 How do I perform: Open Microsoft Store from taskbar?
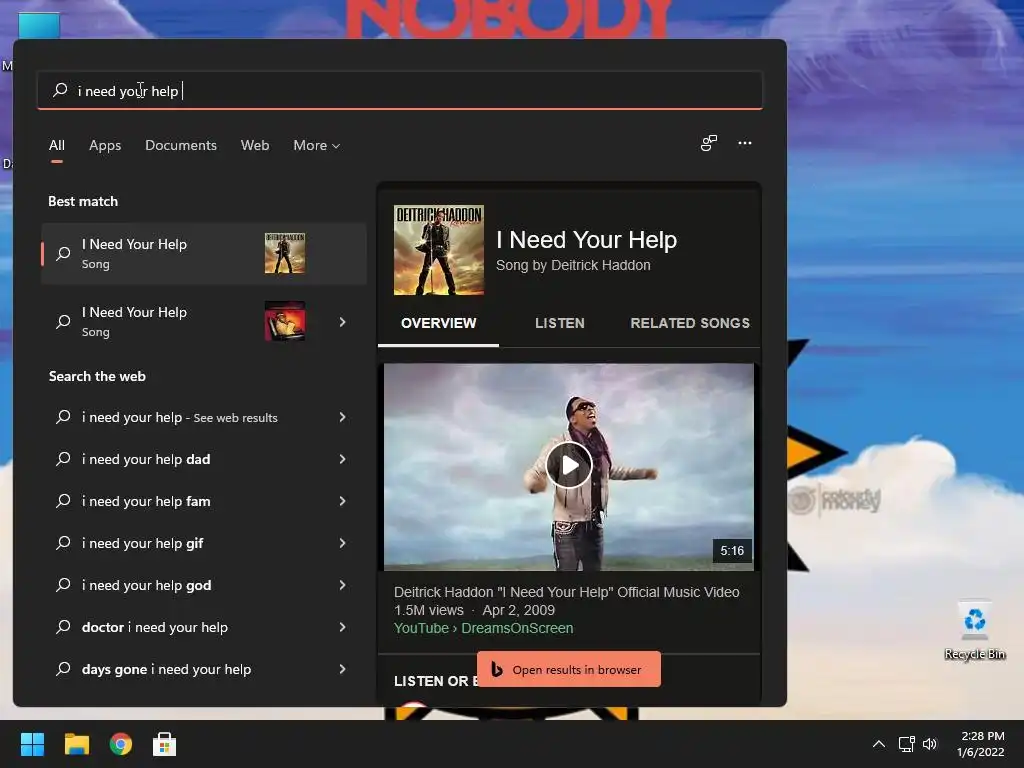165,744
